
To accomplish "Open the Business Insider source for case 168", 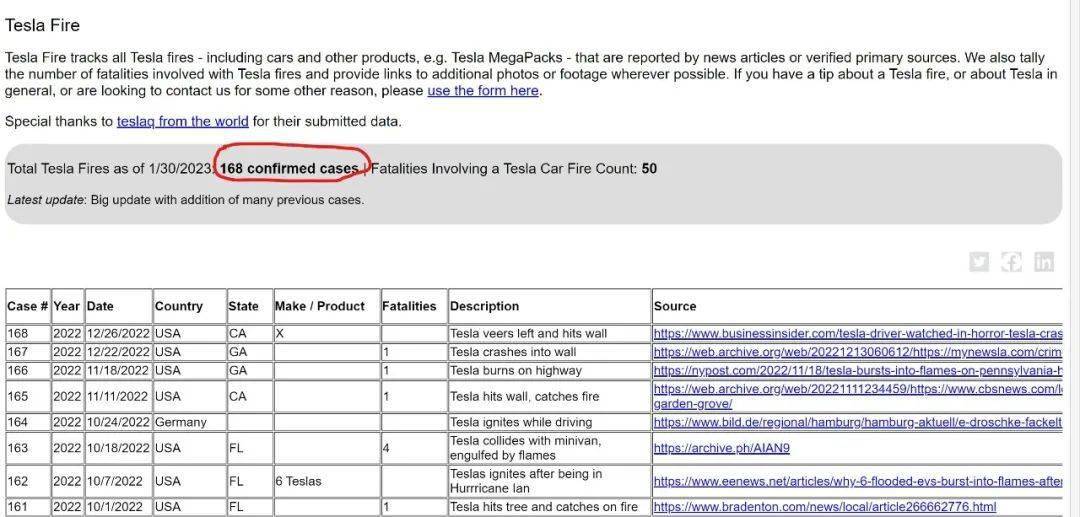I will [857, 334].
